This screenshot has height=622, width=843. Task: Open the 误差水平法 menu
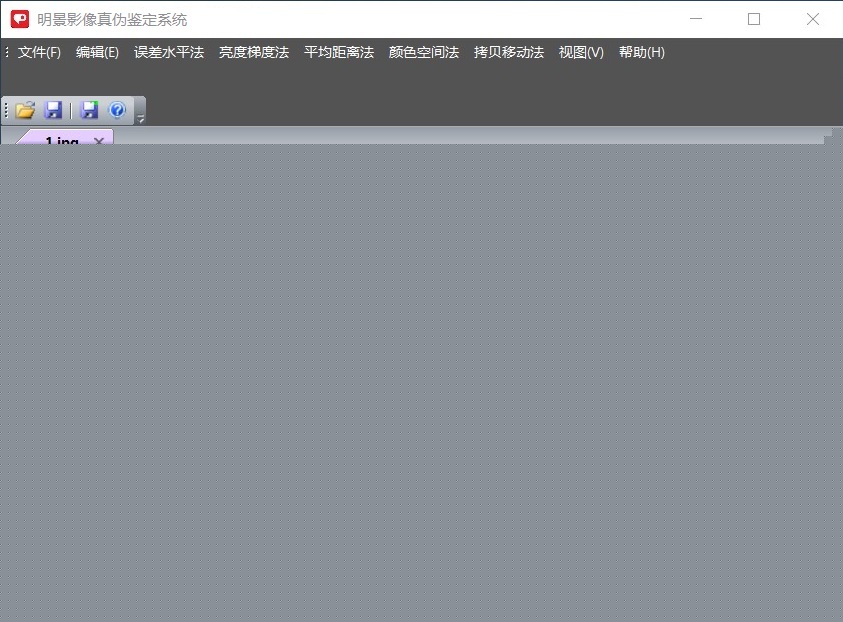(169, 52)
